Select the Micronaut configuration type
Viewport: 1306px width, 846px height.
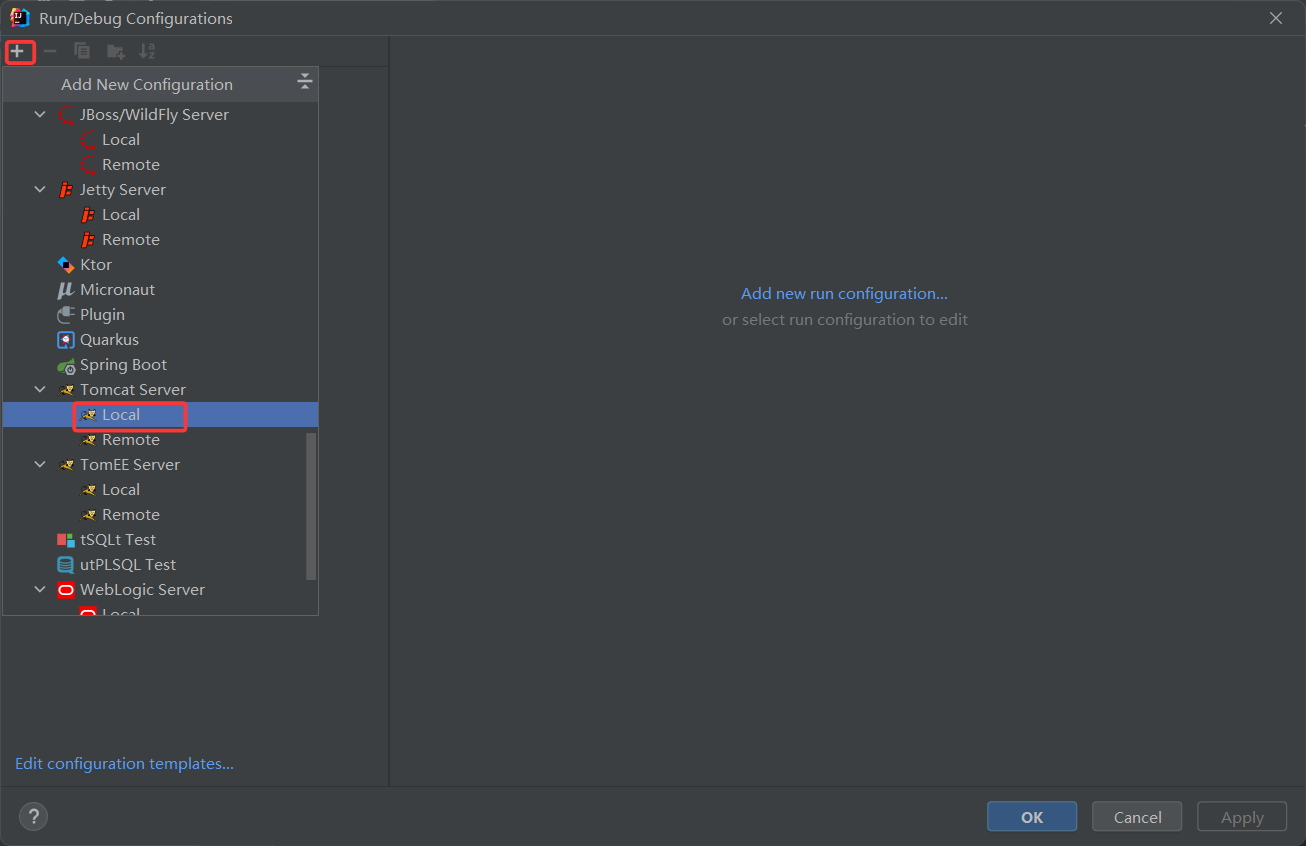[160, 290]
